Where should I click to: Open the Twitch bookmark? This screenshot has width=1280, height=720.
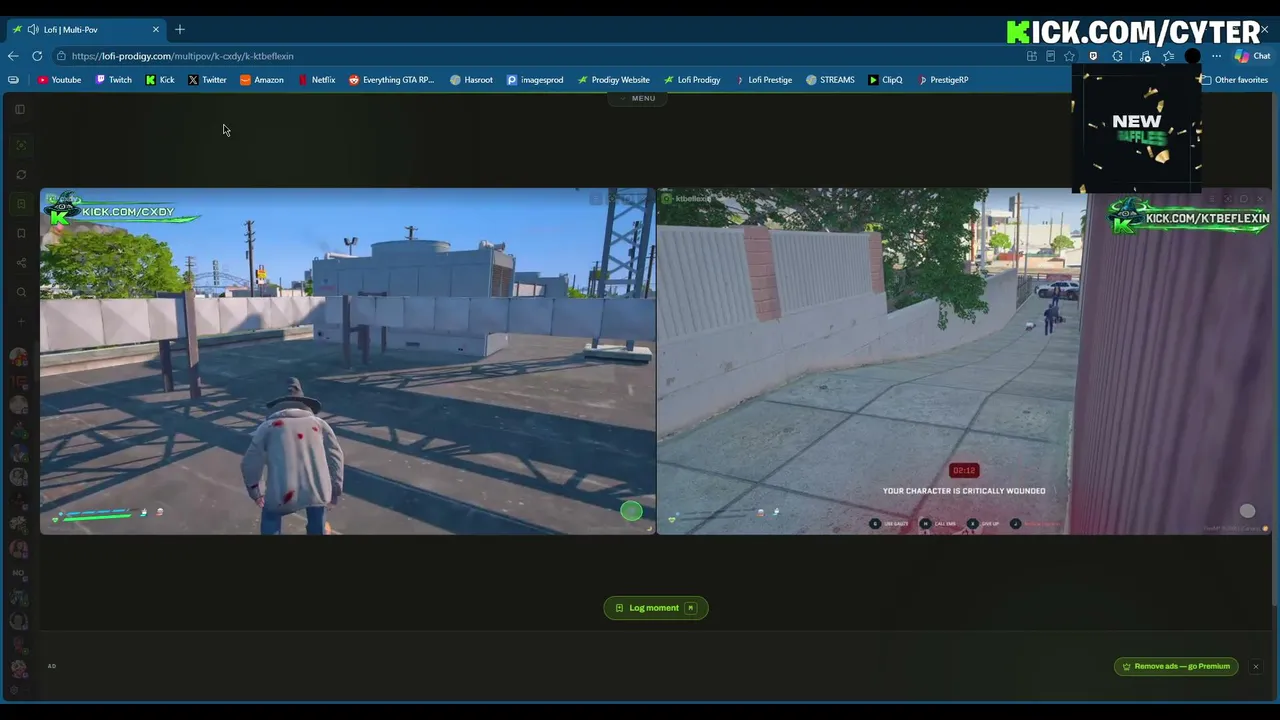113,80
